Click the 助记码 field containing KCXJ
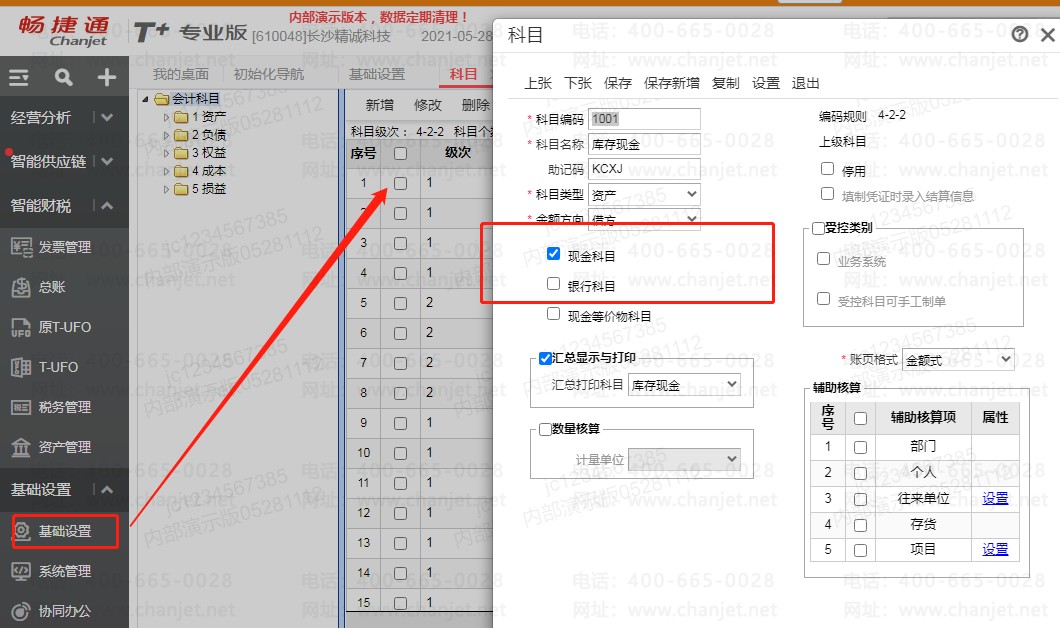This screenshot has height=628, width=1060. point(644,169)
